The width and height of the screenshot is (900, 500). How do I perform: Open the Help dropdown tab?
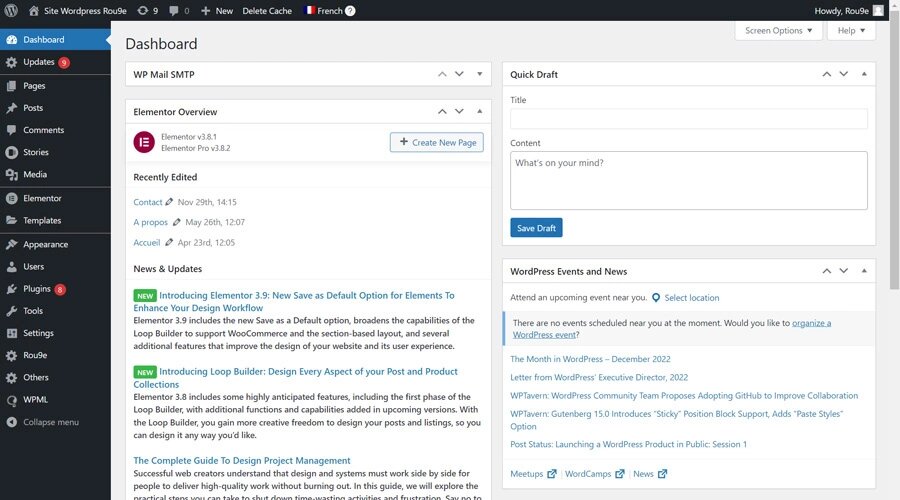[x=851, y=30]
